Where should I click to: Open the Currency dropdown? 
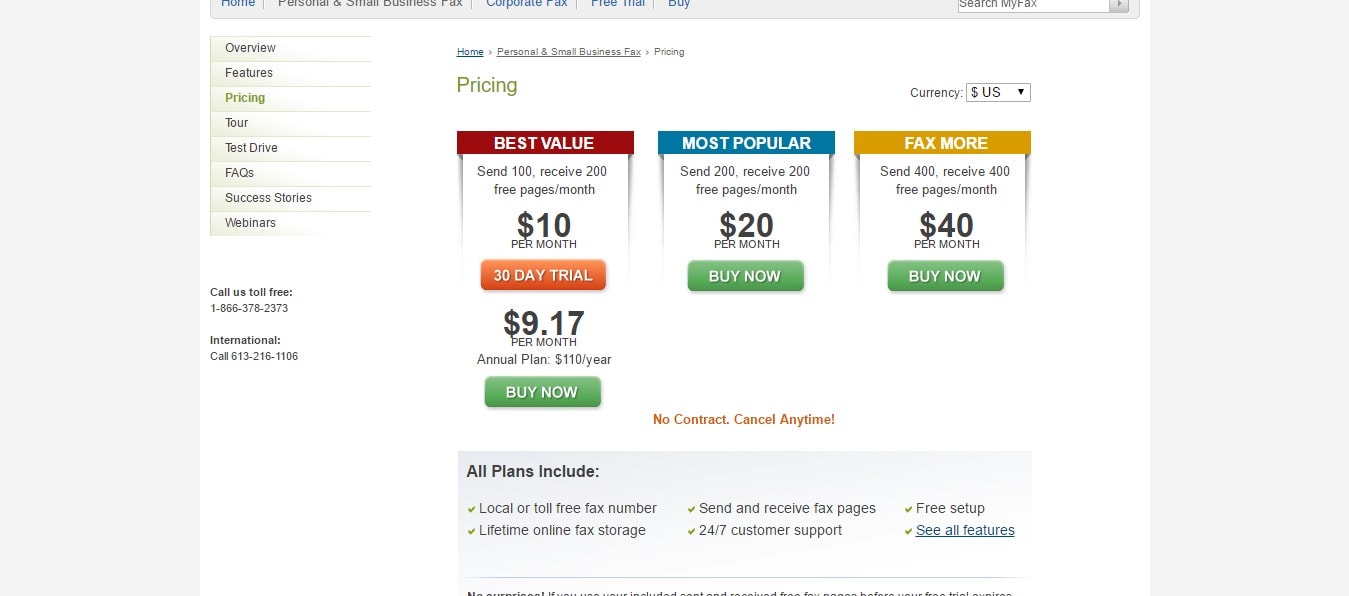click(998, 92)
